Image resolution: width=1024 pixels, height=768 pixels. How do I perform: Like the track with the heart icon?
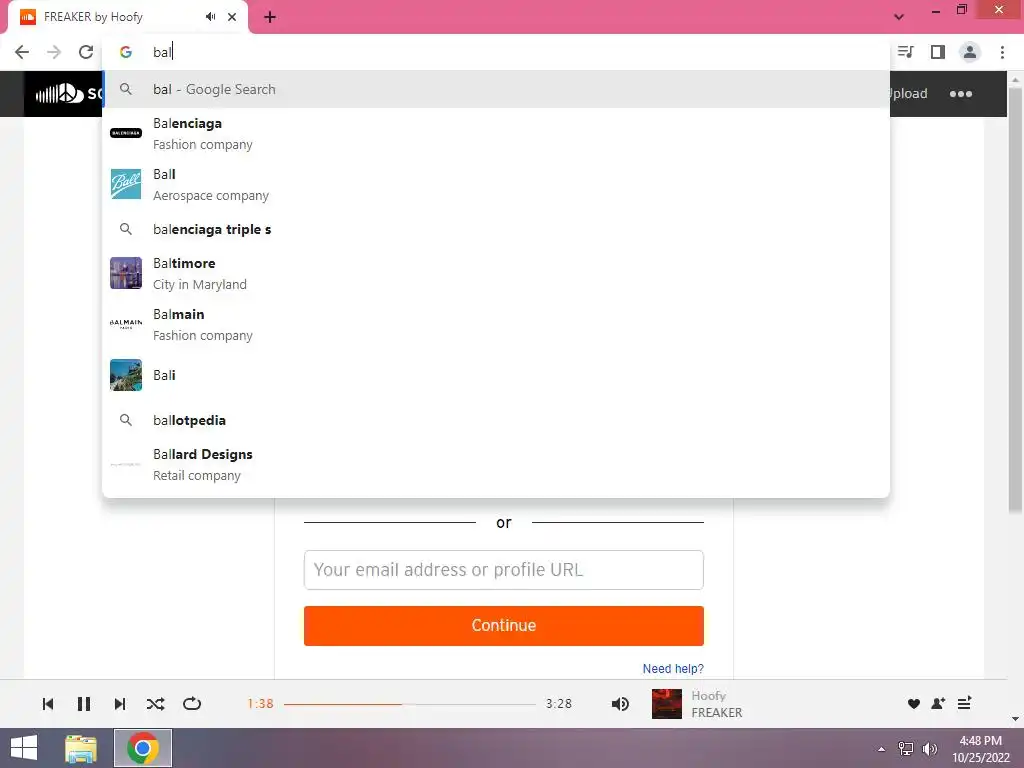click(914, 704)
